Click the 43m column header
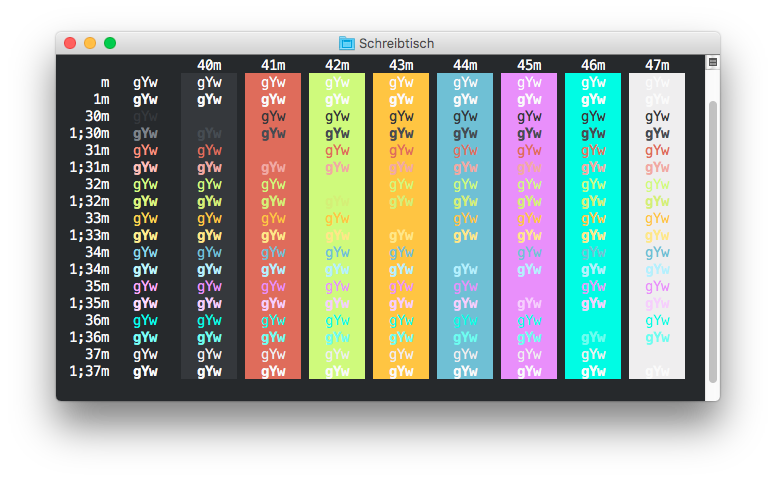This screenshot has height=481, width=776. point(401,65)
